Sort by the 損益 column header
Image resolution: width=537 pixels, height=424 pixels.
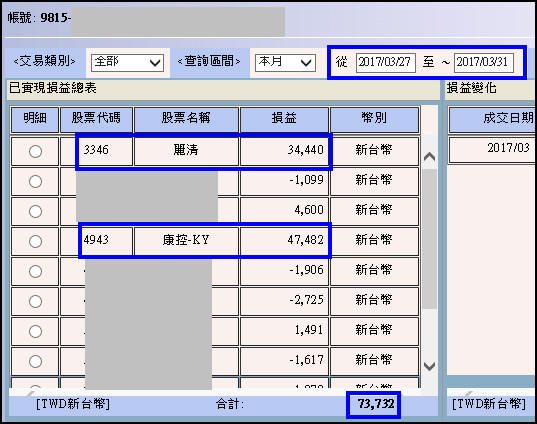click(x=284, y=120)
